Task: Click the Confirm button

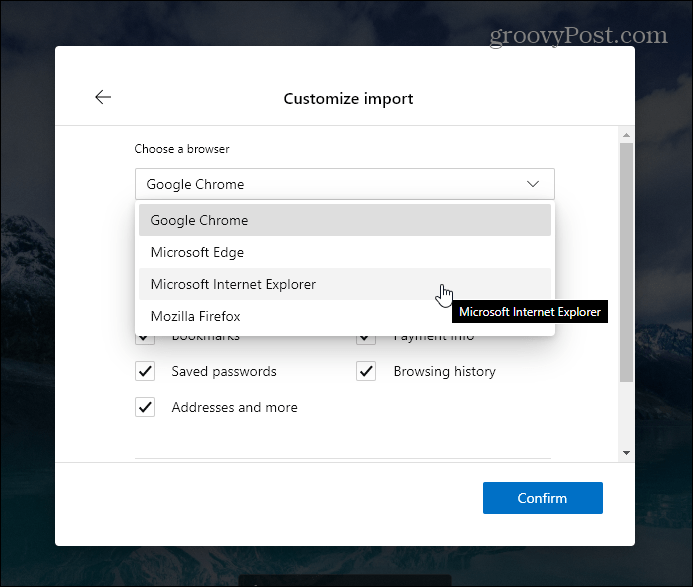Action: point(543,498)
